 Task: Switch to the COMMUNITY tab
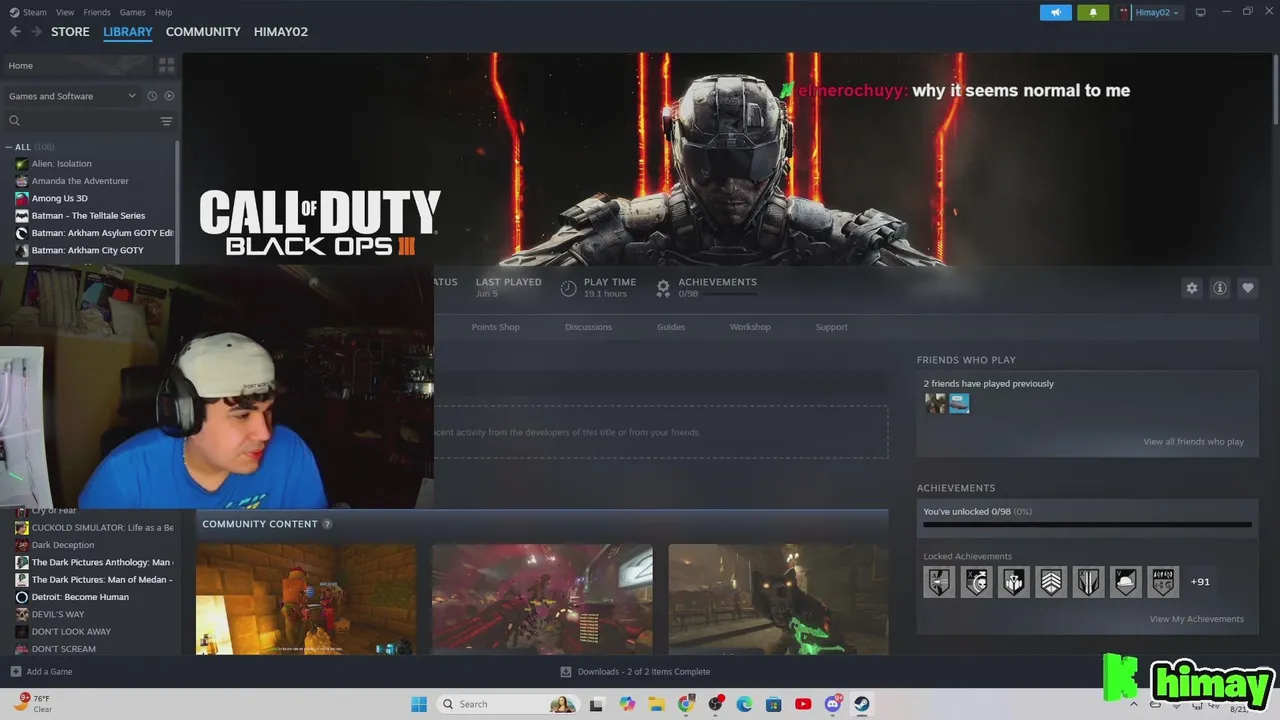(x=203, y=32)
